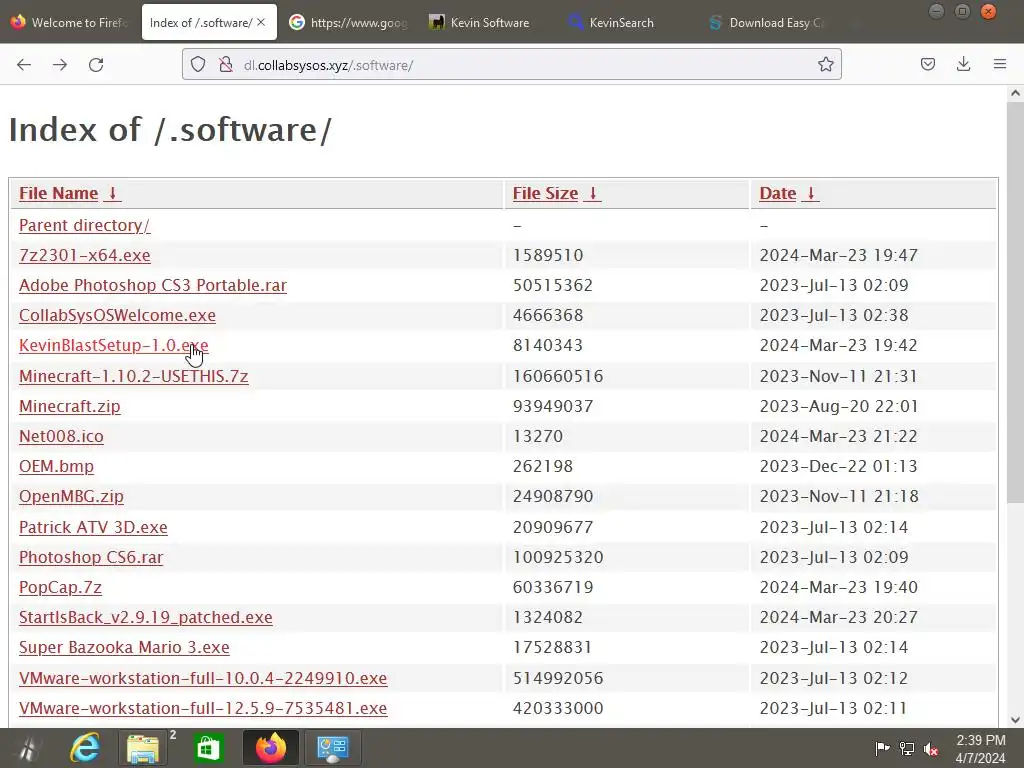Download Patrick ATV 3D.exe
The height and width of the screenshot is (768, 1024).
[x=93, y=527]
